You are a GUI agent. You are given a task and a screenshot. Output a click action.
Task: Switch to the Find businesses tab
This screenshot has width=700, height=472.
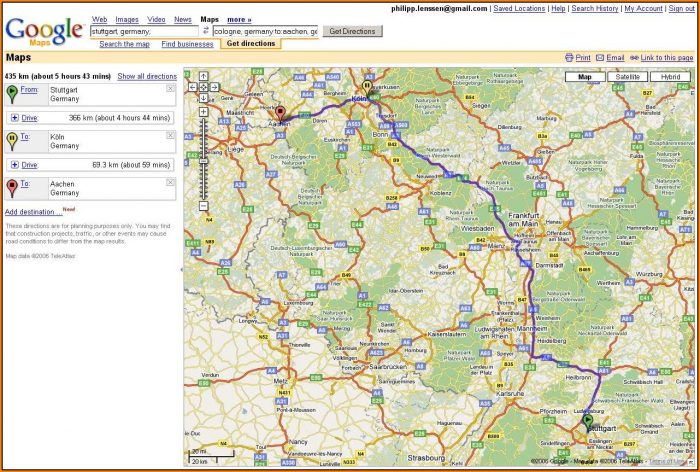tap(187, 44)
